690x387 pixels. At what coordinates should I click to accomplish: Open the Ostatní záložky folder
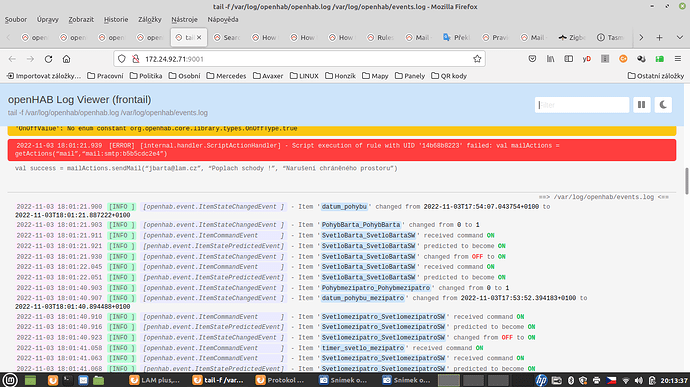[x=656, y=76]
